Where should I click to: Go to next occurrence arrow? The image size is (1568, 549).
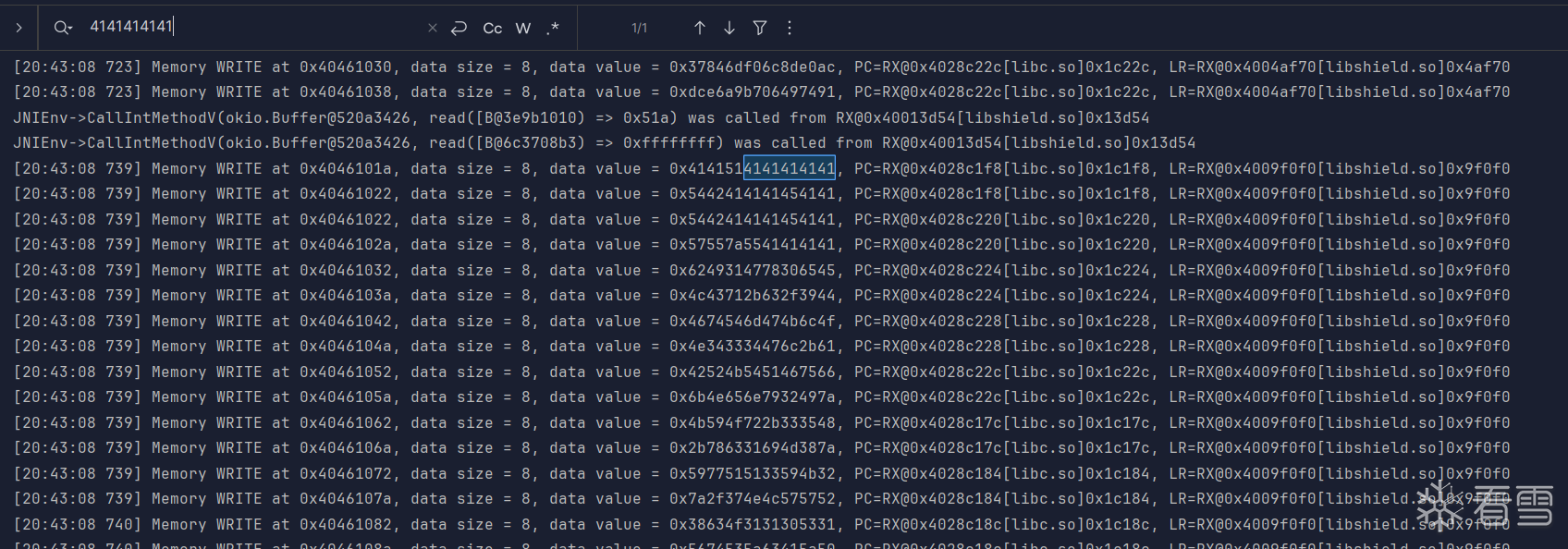tap(729, 28)
